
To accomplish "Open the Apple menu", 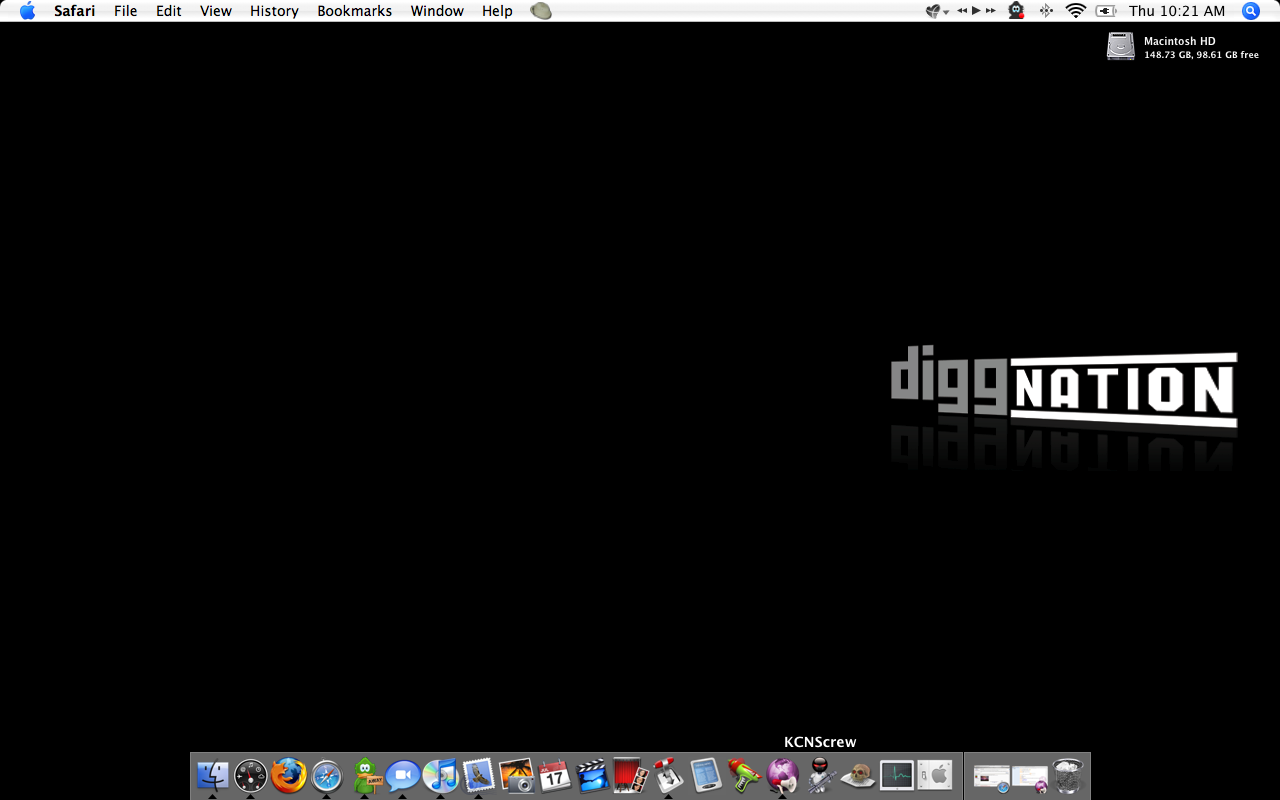I will 27,11.
